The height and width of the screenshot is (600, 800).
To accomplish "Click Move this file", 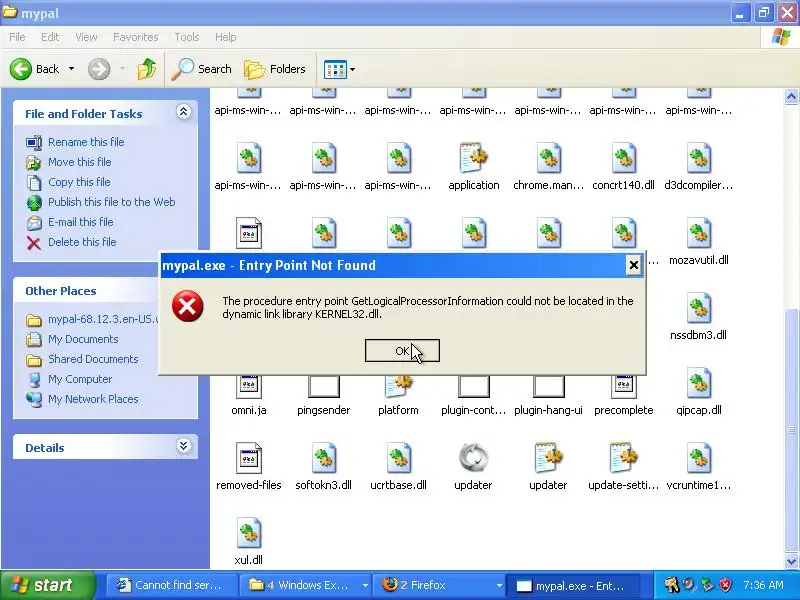I will point(80,162).
